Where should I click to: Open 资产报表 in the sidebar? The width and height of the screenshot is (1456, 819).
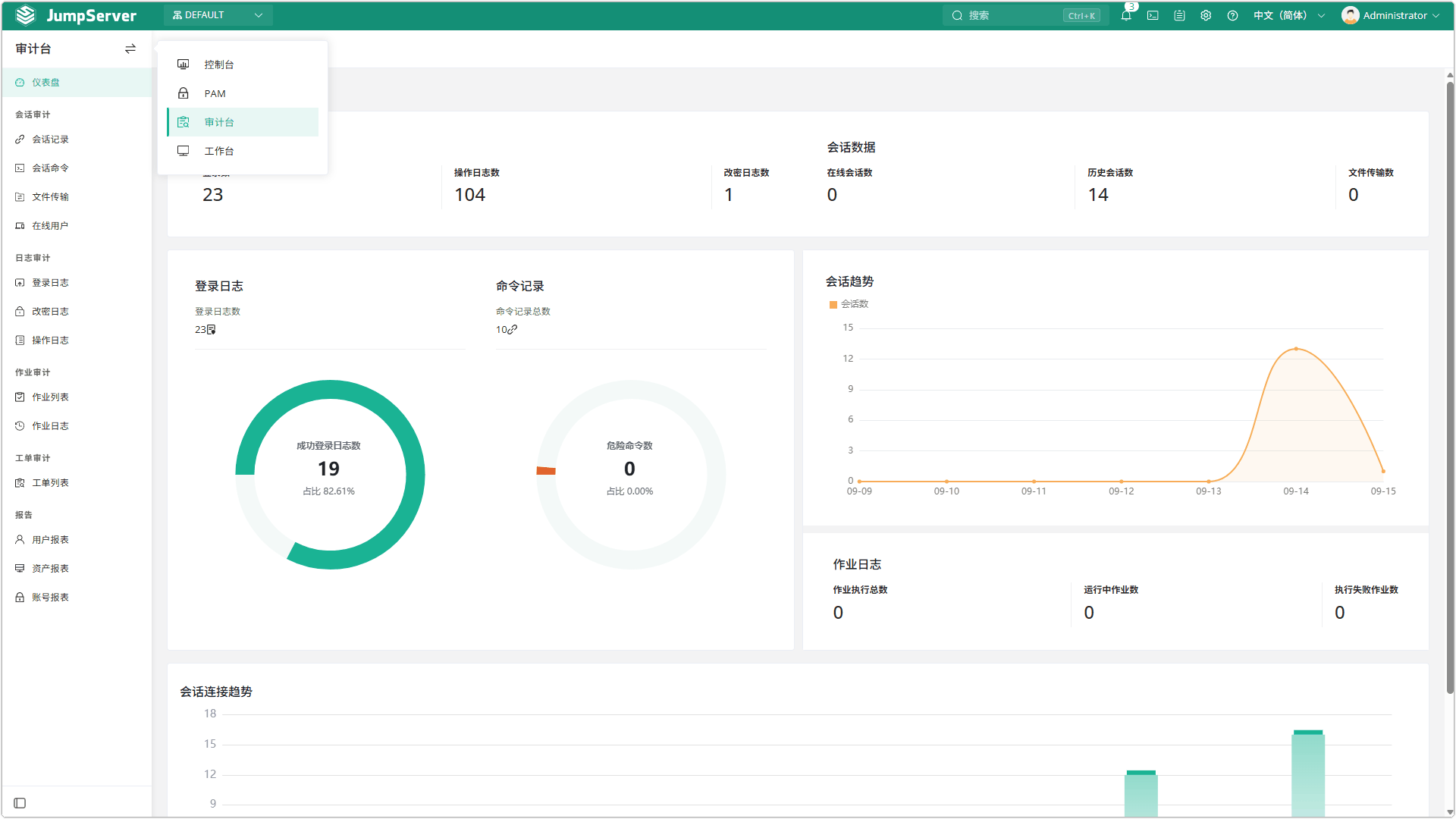click(77, 569)
